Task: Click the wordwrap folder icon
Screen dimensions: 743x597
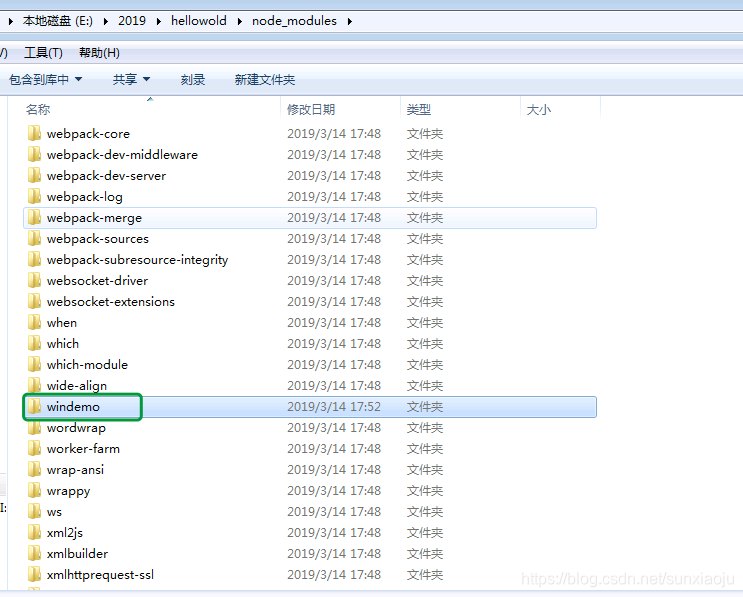Action: [x=34, y=427]
